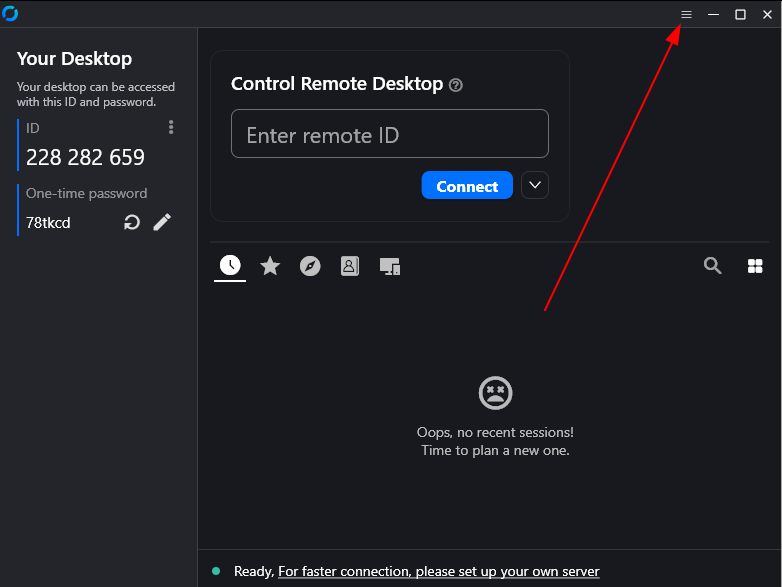
Task: Click the password value 78tkcd
Action: point(48,223)
